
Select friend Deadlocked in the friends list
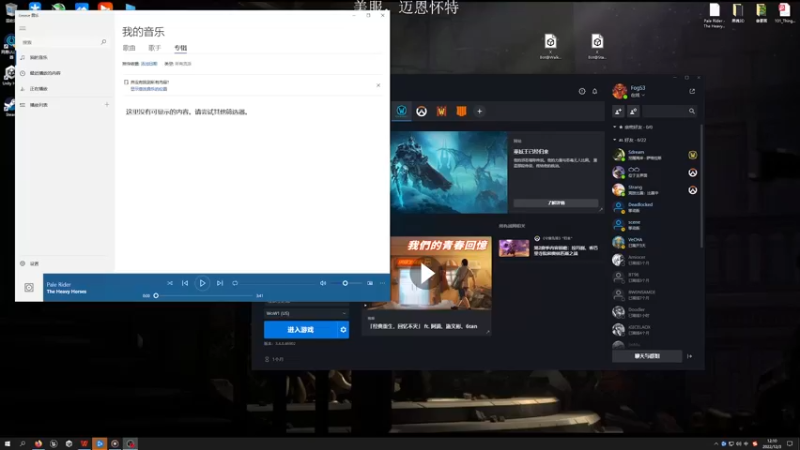(x=655, y=207)
